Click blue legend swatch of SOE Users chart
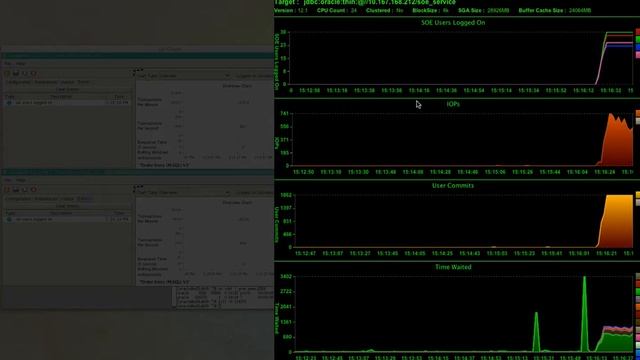This screenshot has height=360, width=640. coord(638,47)
